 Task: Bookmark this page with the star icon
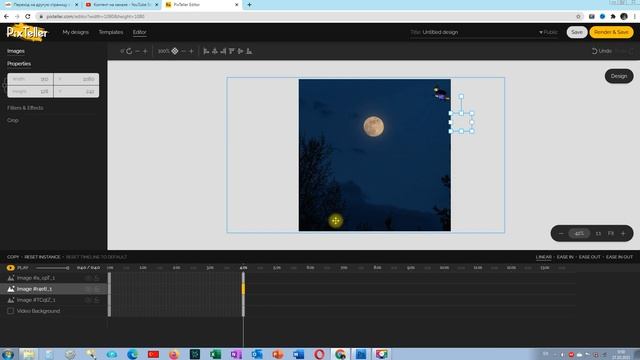[x=578, y=16]
